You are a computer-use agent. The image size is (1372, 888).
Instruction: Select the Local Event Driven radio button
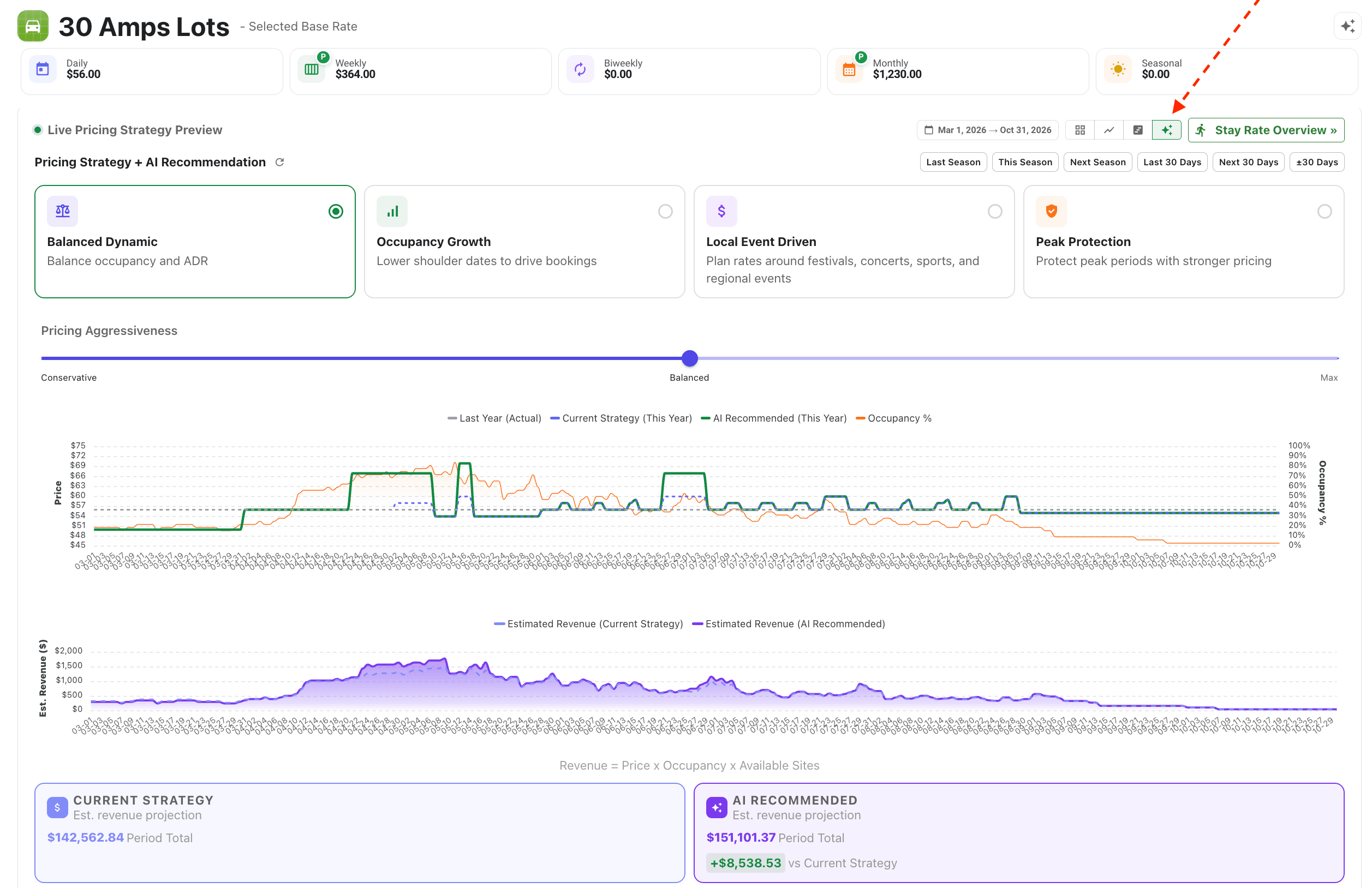coord(995,212)
